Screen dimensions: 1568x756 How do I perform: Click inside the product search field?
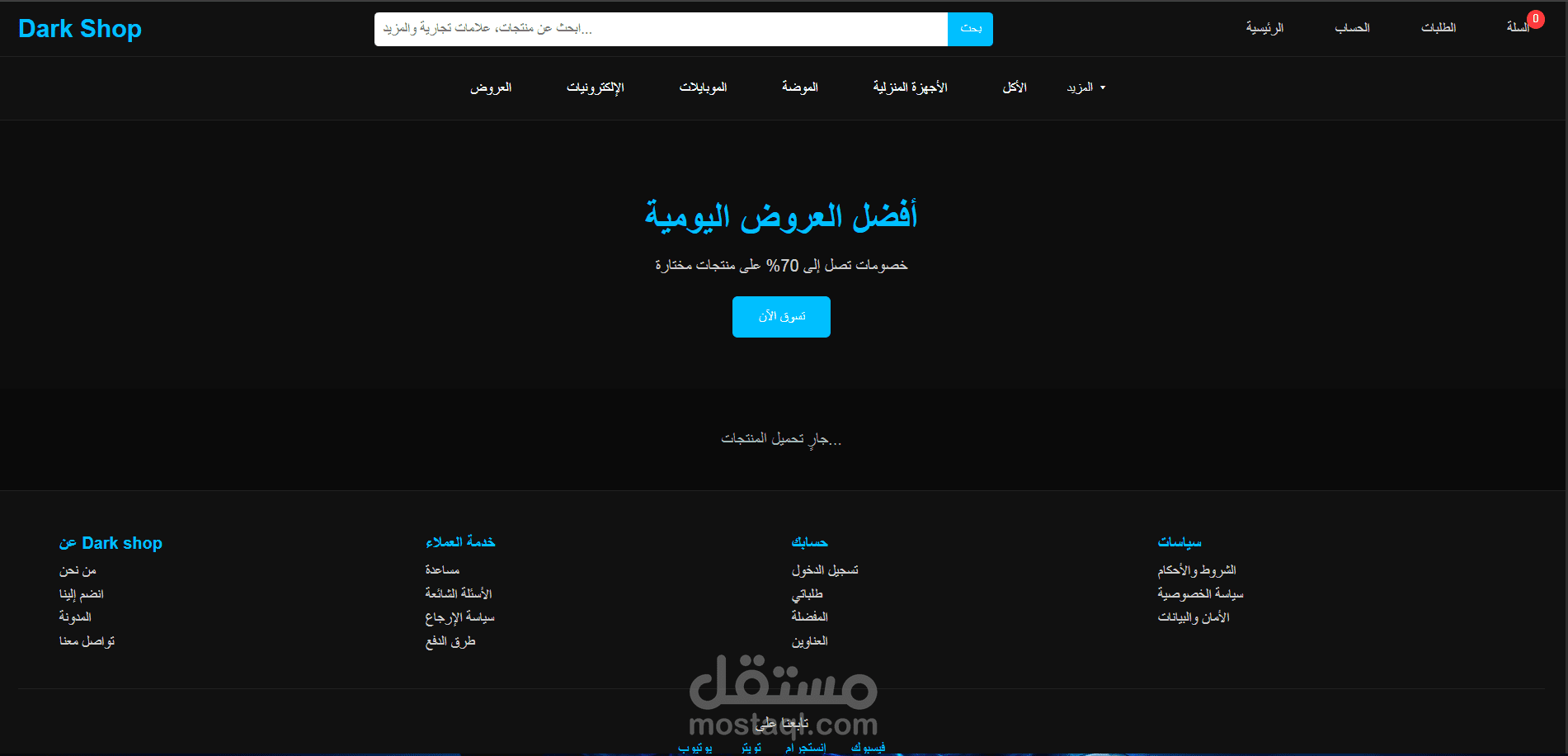(660, 28)
